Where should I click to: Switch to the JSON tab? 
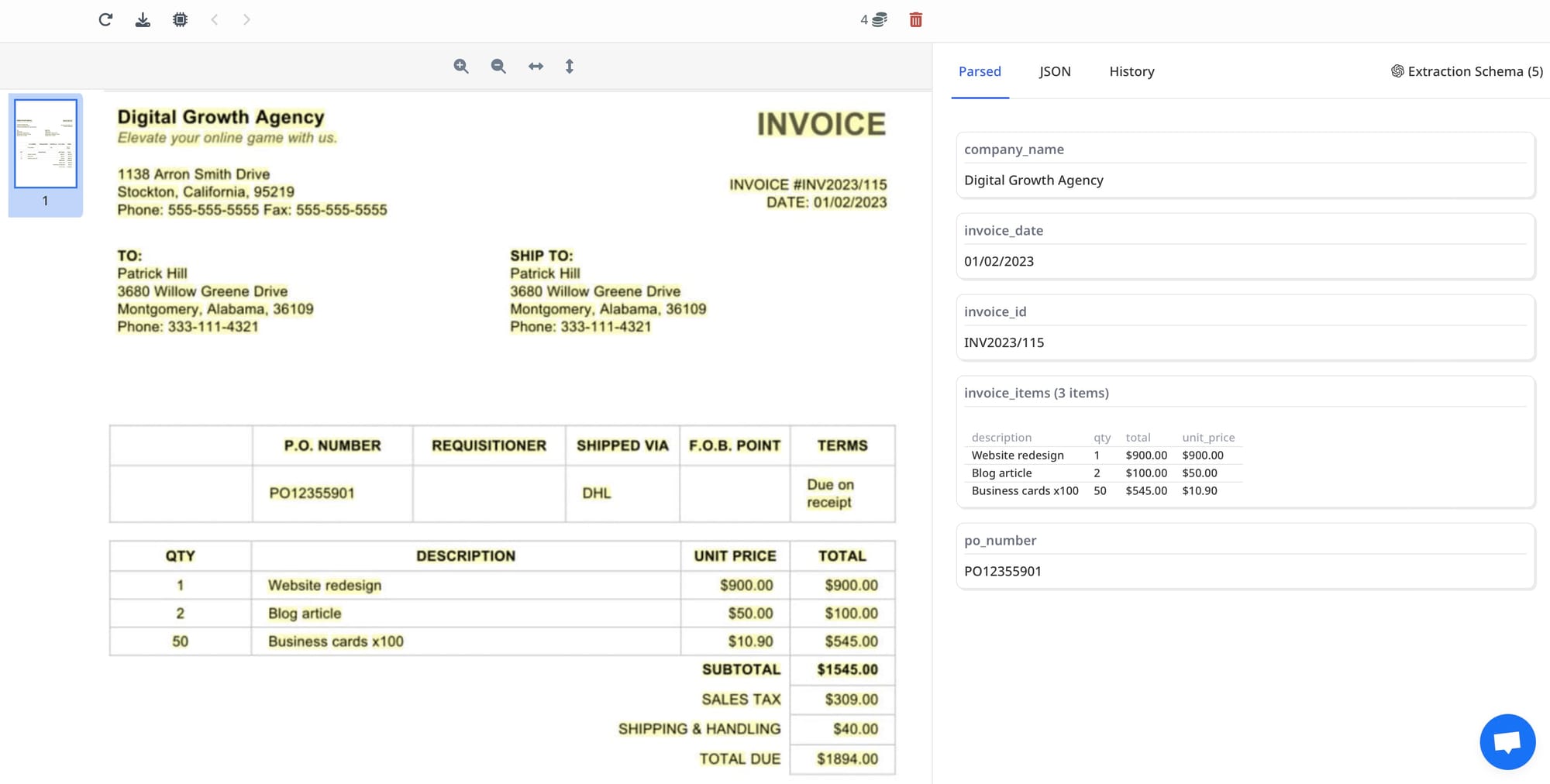point(1055,71)
